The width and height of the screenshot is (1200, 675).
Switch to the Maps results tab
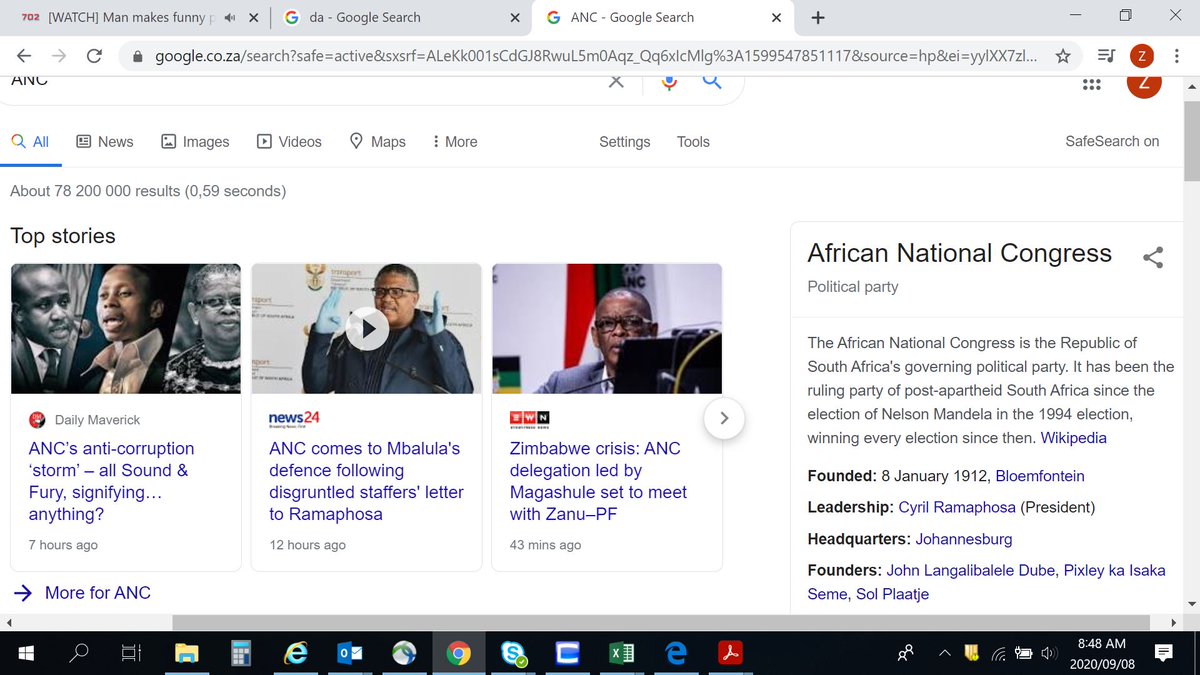click(377, 142)
